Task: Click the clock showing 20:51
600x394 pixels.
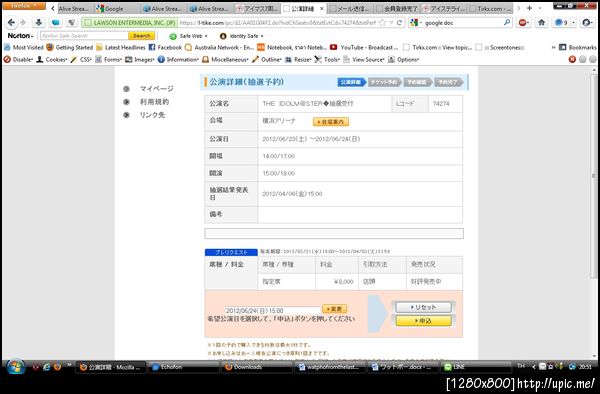Action: coord(585,367)
